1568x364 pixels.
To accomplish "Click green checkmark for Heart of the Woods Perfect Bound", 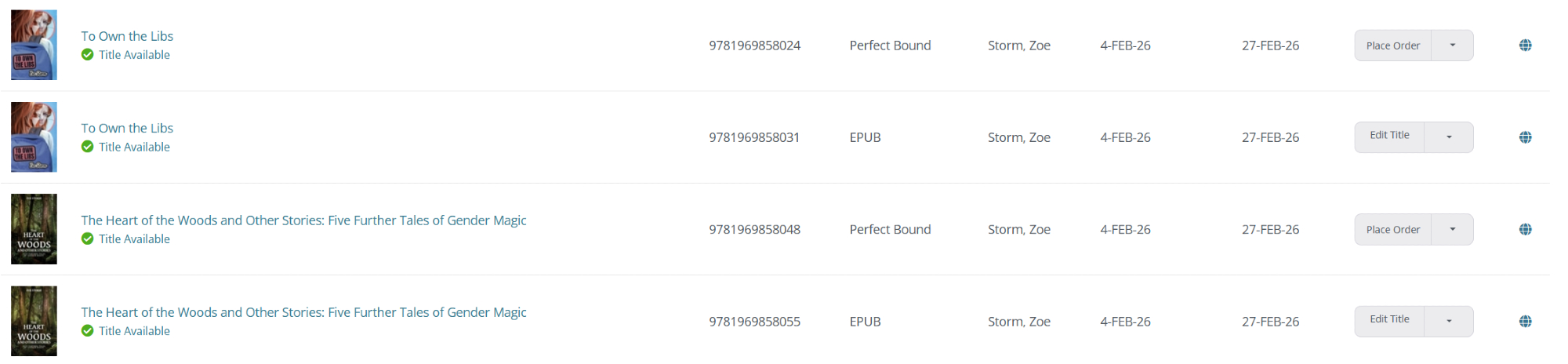I will click(88, 238).
